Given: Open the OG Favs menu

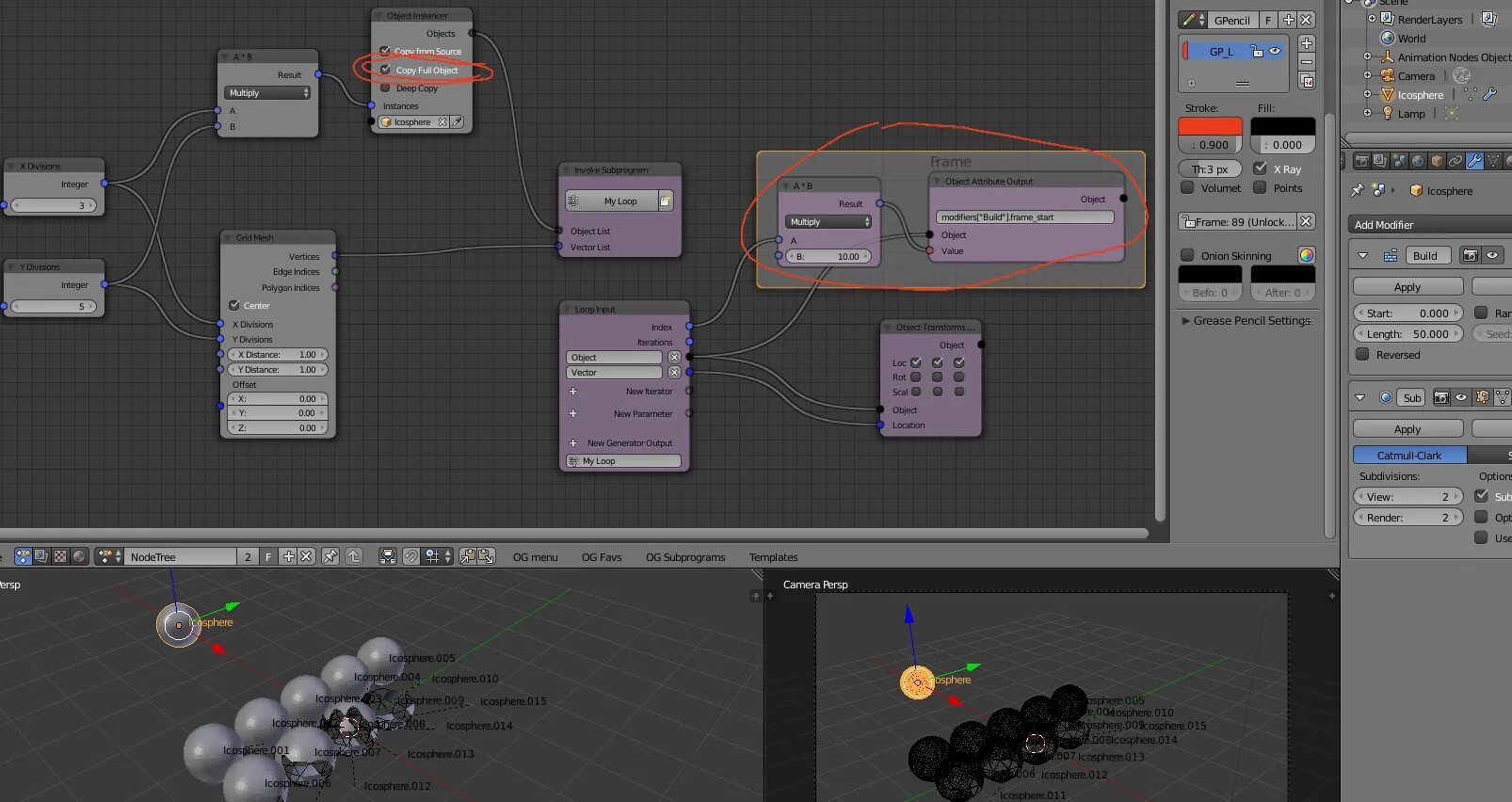Looking at the screenshot, I should click(x=602, y=557).
